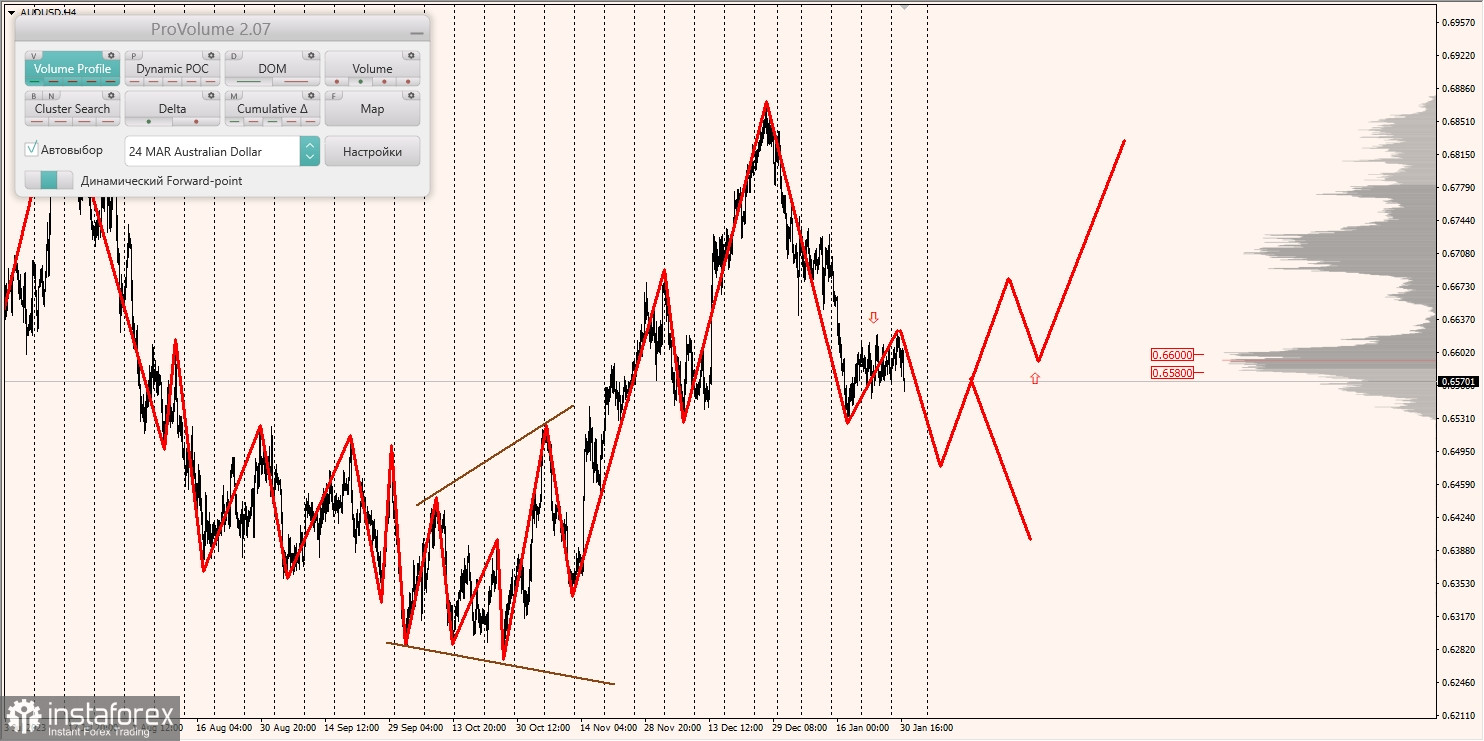The height and width of the screenshot is (741, 1484).
Task: Toggle green-dot segment under Volume
Action: (x=360, y=81)
